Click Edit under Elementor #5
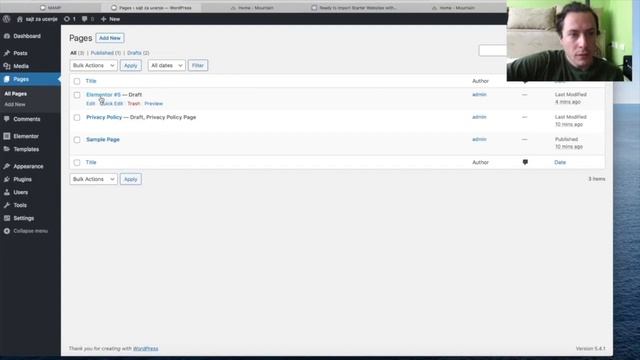Image resolution: width=640 pixels, height=360 pixels. [91, 104]
